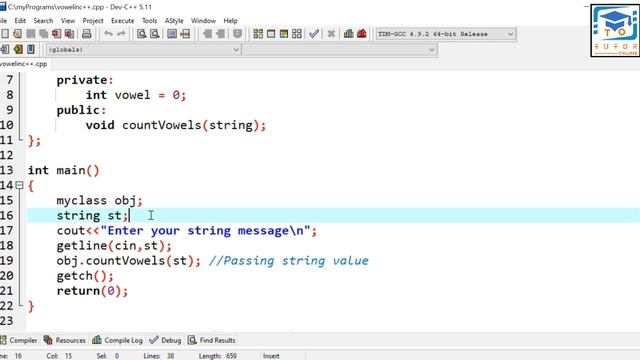Switch to the Find Results tab
The height and width of the screenshot is (360, 640).
click(212, 340)
